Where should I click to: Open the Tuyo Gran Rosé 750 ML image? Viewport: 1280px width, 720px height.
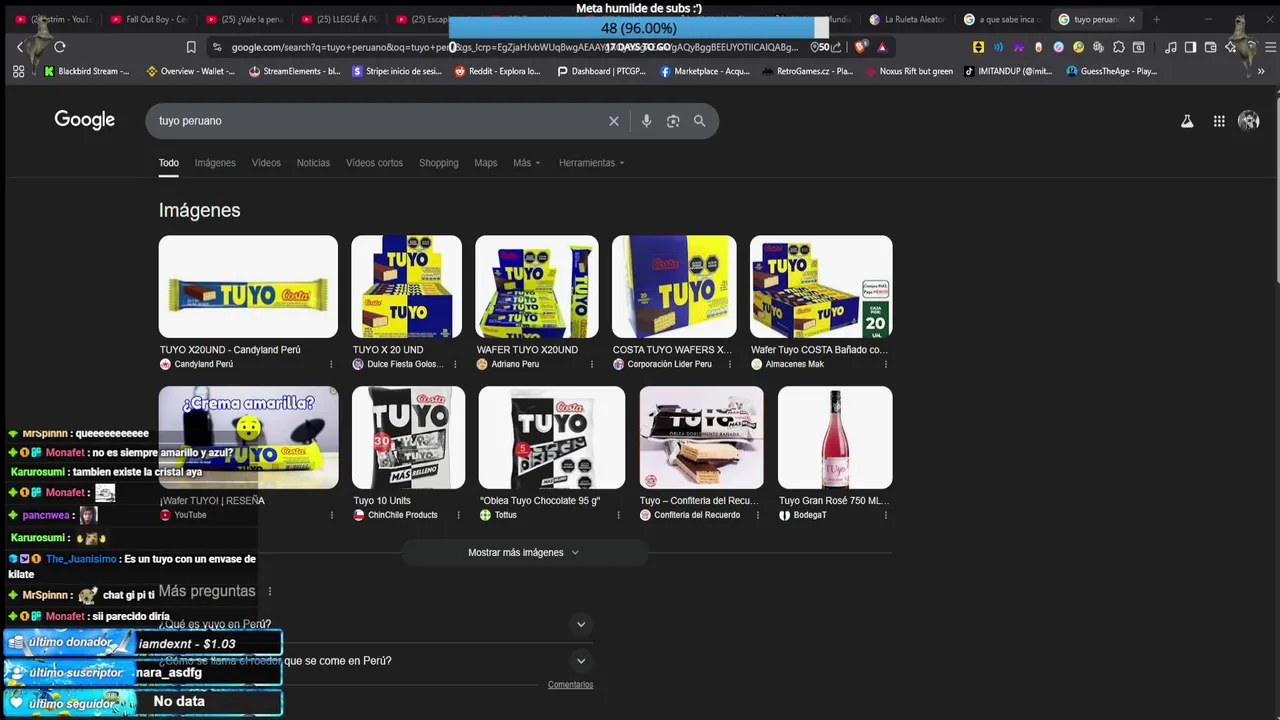click(835, 437)
